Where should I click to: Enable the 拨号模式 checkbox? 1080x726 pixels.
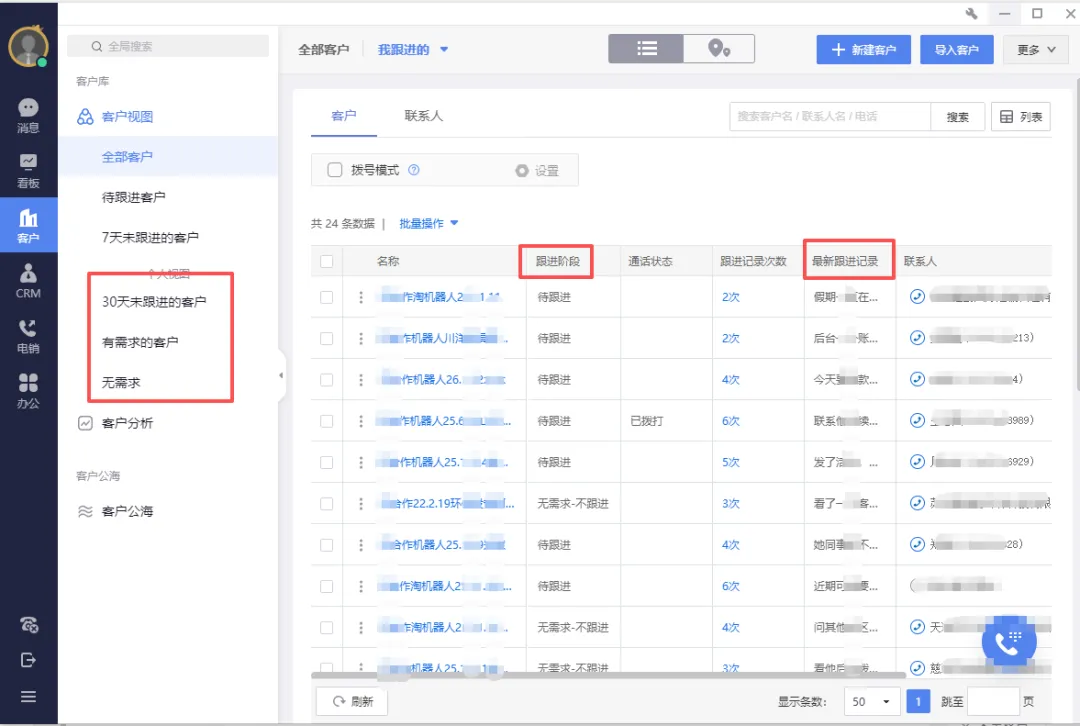click(x=335, y=169)
